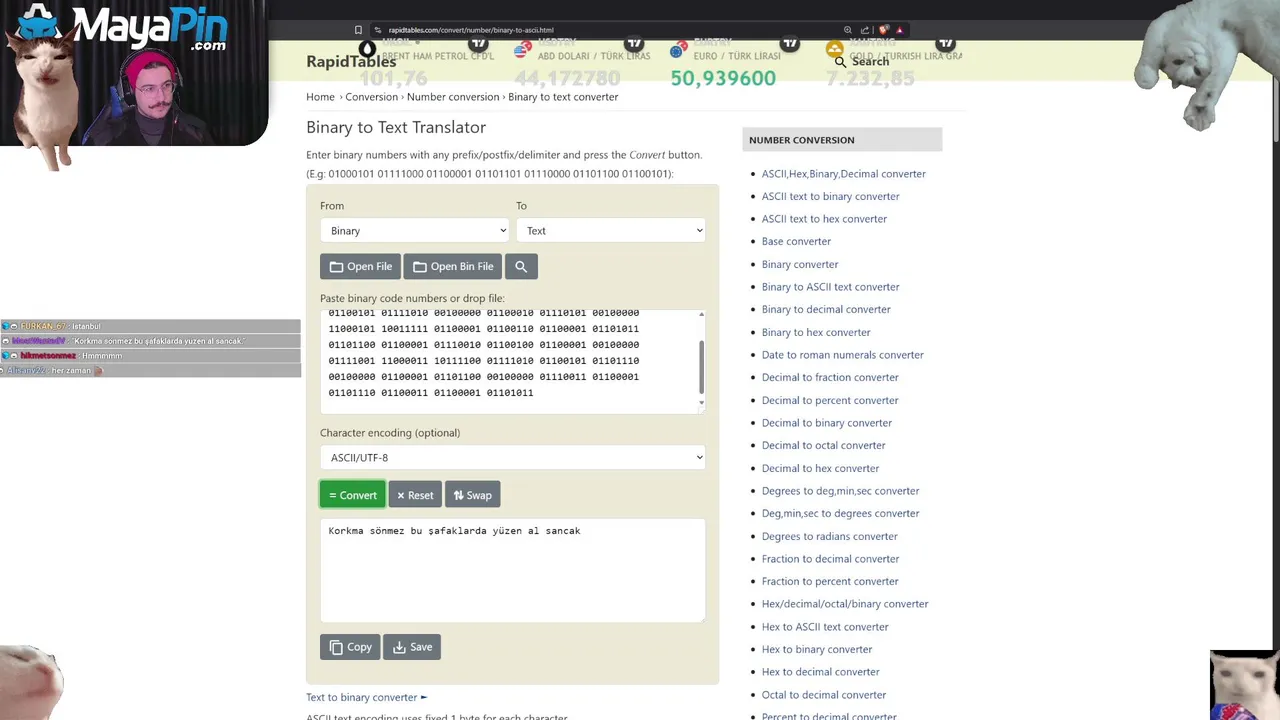Open Binary to ASCII text converter link
This screenshot has height=720, width=1280.
[831, 287]
